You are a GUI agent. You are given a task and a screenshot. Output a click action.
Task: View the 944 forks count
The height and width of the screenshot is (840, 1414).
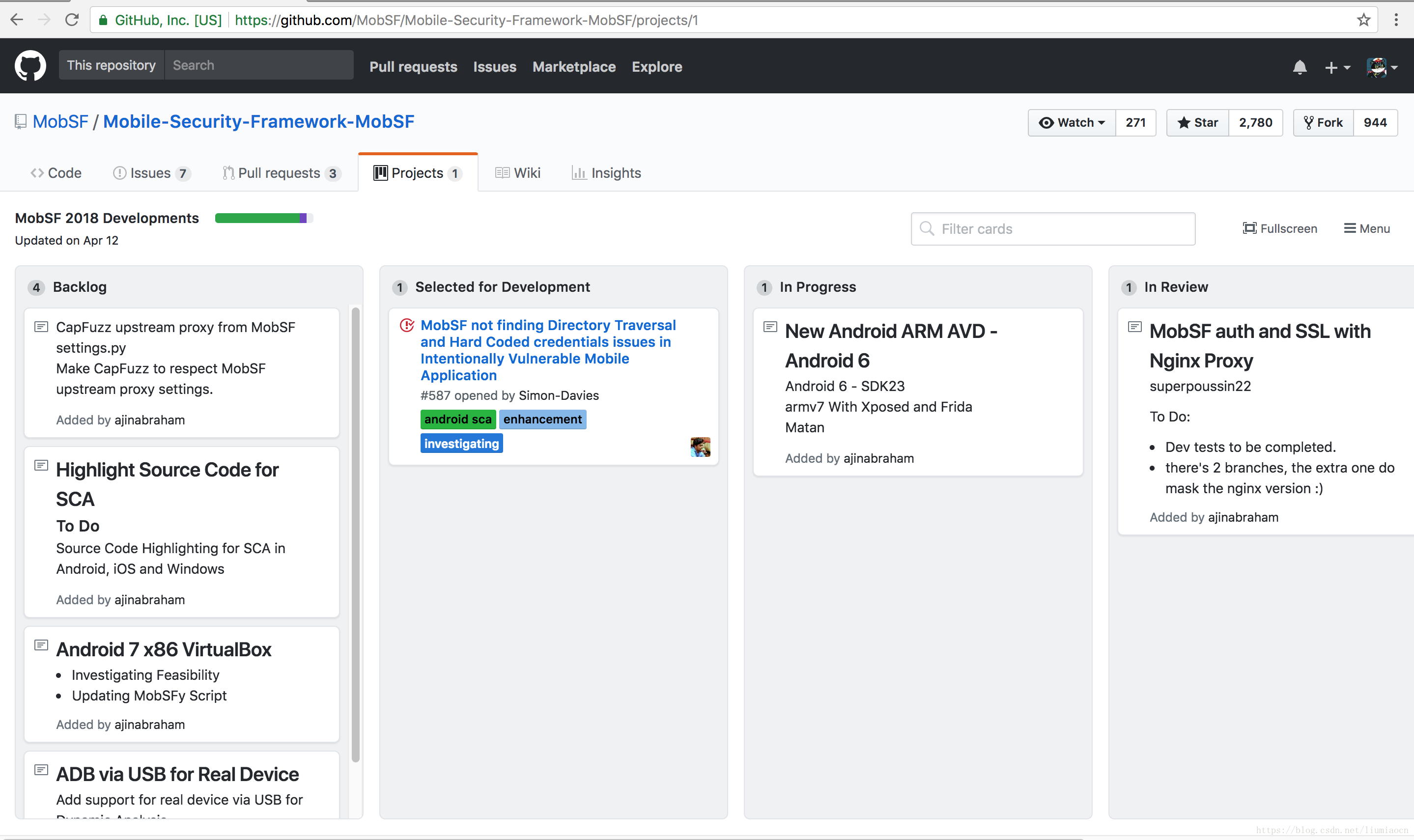click(1375, 122)
